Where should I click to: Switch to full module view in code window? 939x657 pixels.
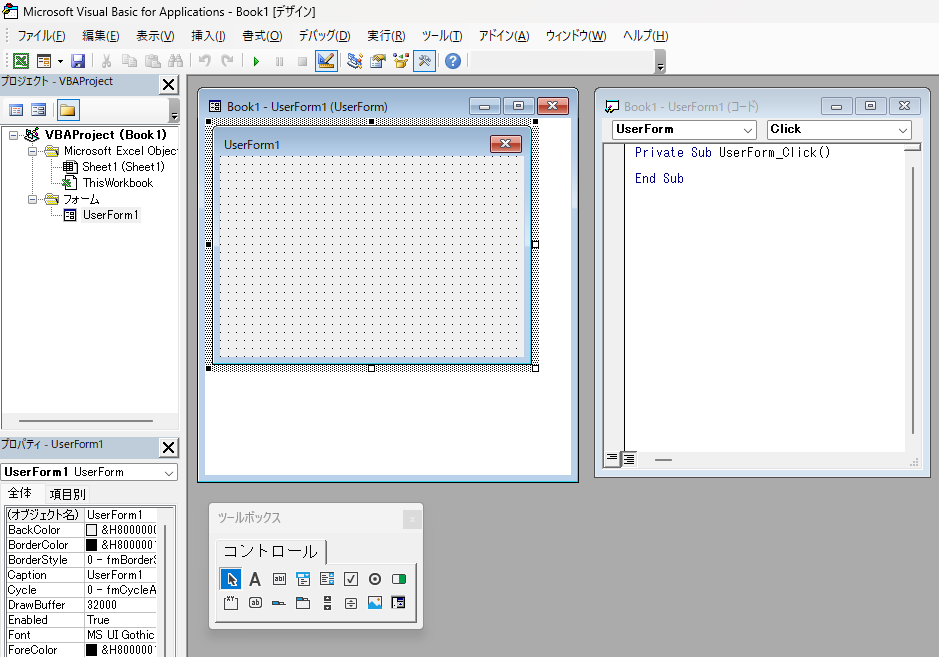(x=629, y=459)
